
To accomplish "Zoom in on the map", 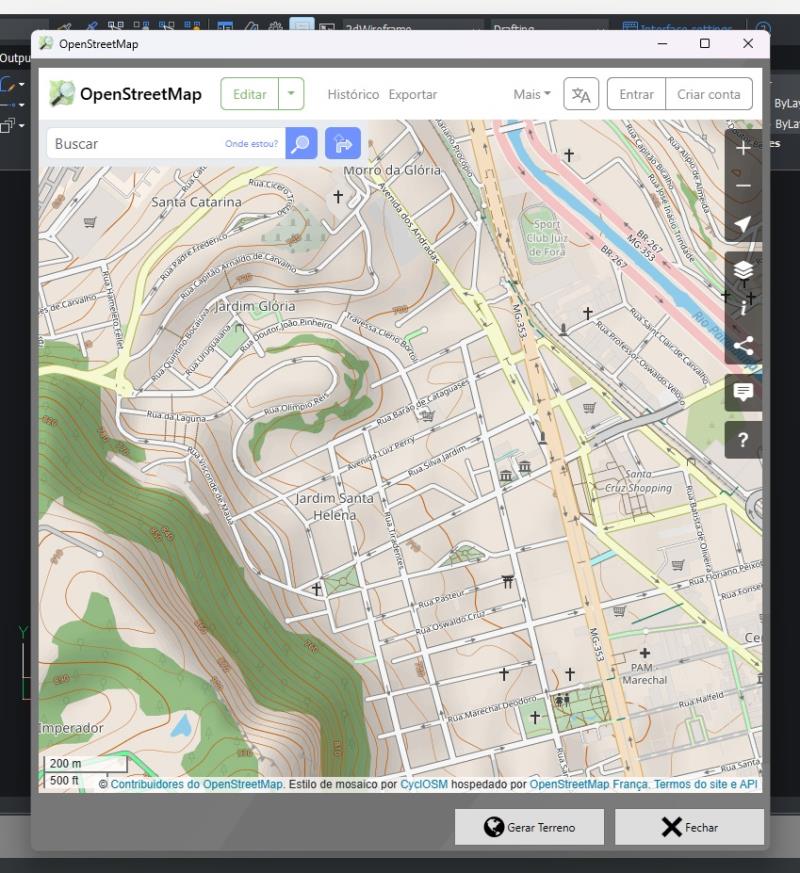I will tap(743, 148).
